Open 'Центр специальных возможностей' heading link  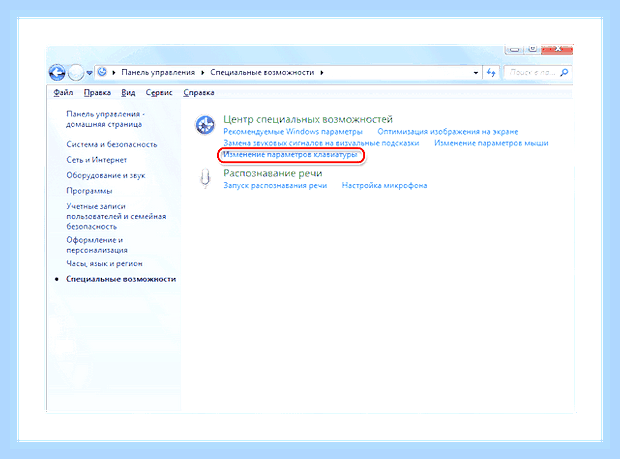[308, 119]
